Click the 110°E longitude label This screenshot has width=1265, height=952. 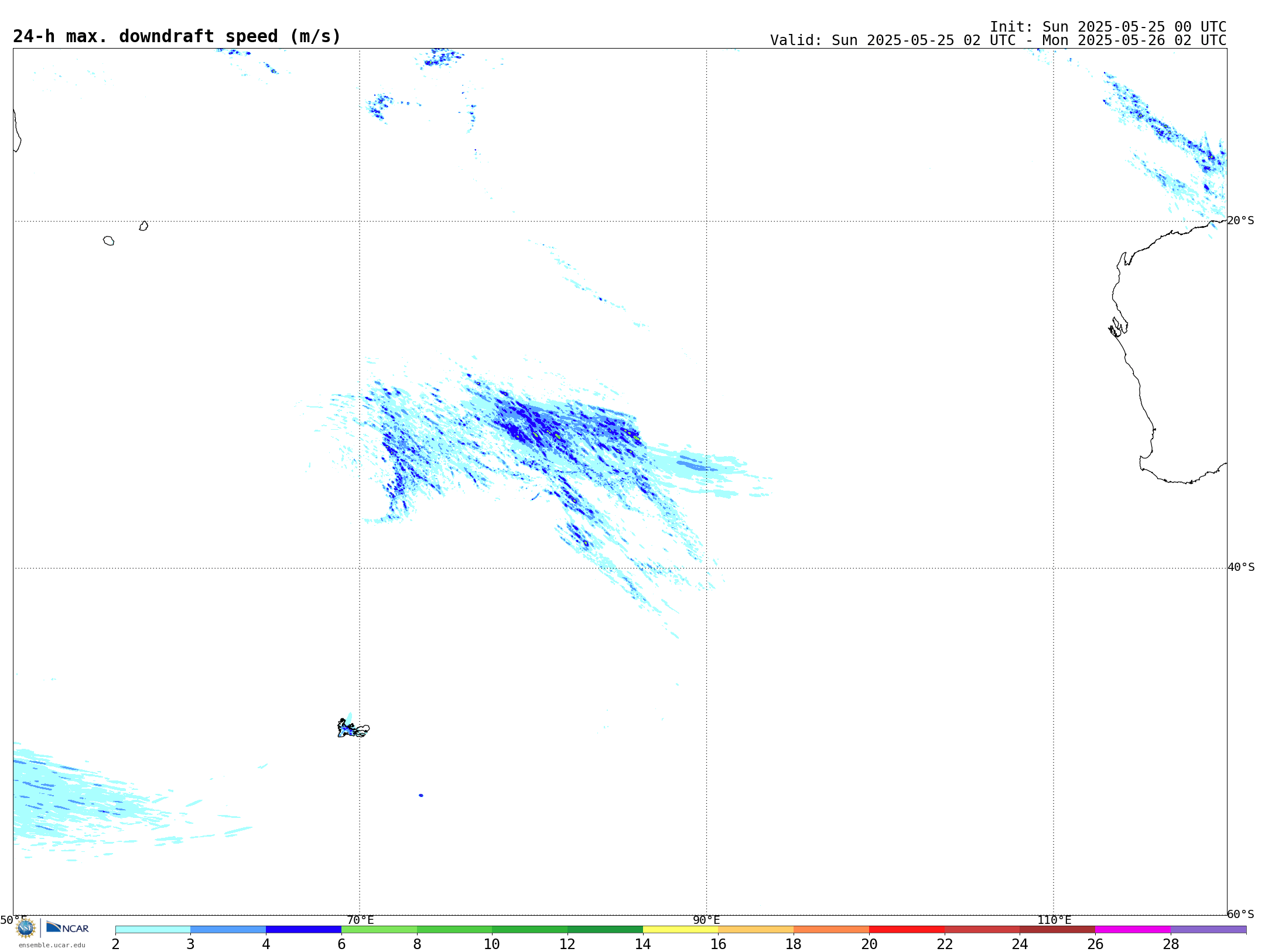click(1054, 920)
